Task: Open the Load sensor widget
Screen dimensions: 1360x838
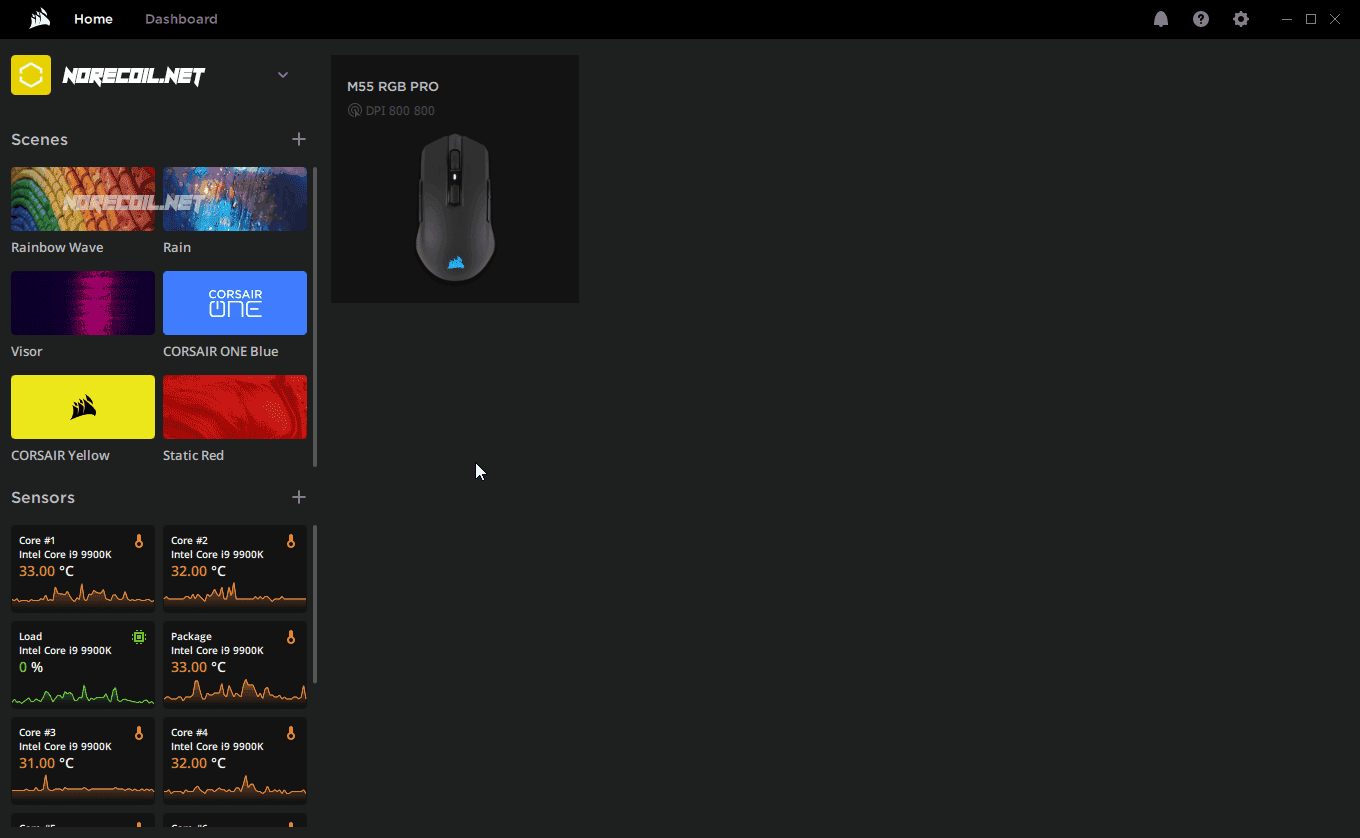Action: coord(83,664)
